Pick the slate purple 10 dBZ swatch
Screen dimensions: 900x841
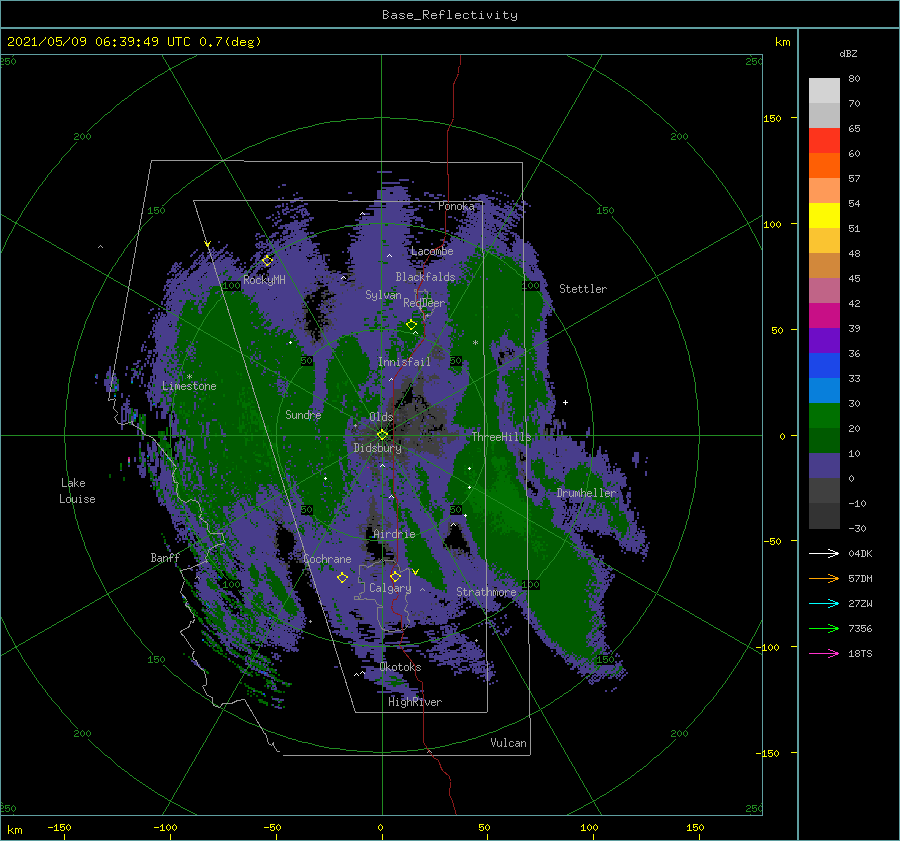[824, 466]
